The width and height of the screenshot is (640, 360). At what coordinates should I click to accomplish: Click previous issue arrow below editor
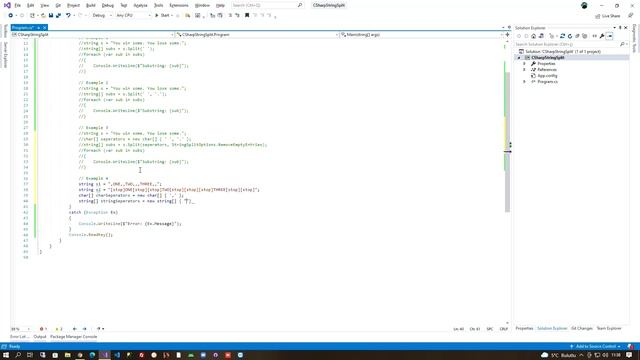[74, 329]
